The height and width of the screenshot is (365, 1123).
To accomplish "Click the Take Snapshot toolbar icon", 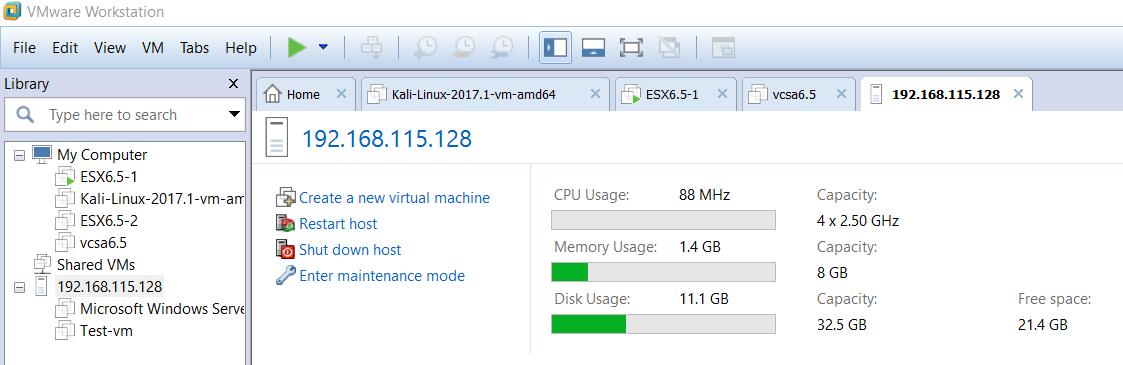I will 426,47.
